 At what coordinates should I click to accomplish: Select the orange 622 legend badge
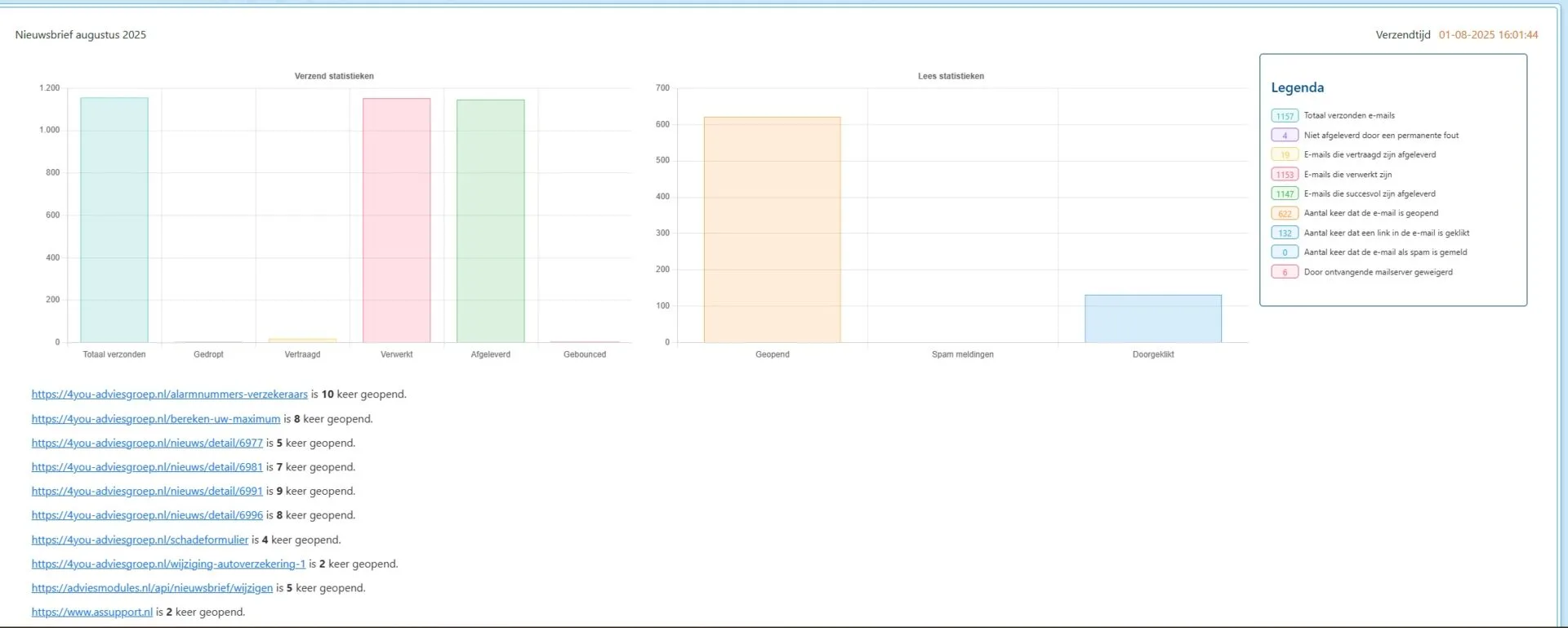(1285, 214)
